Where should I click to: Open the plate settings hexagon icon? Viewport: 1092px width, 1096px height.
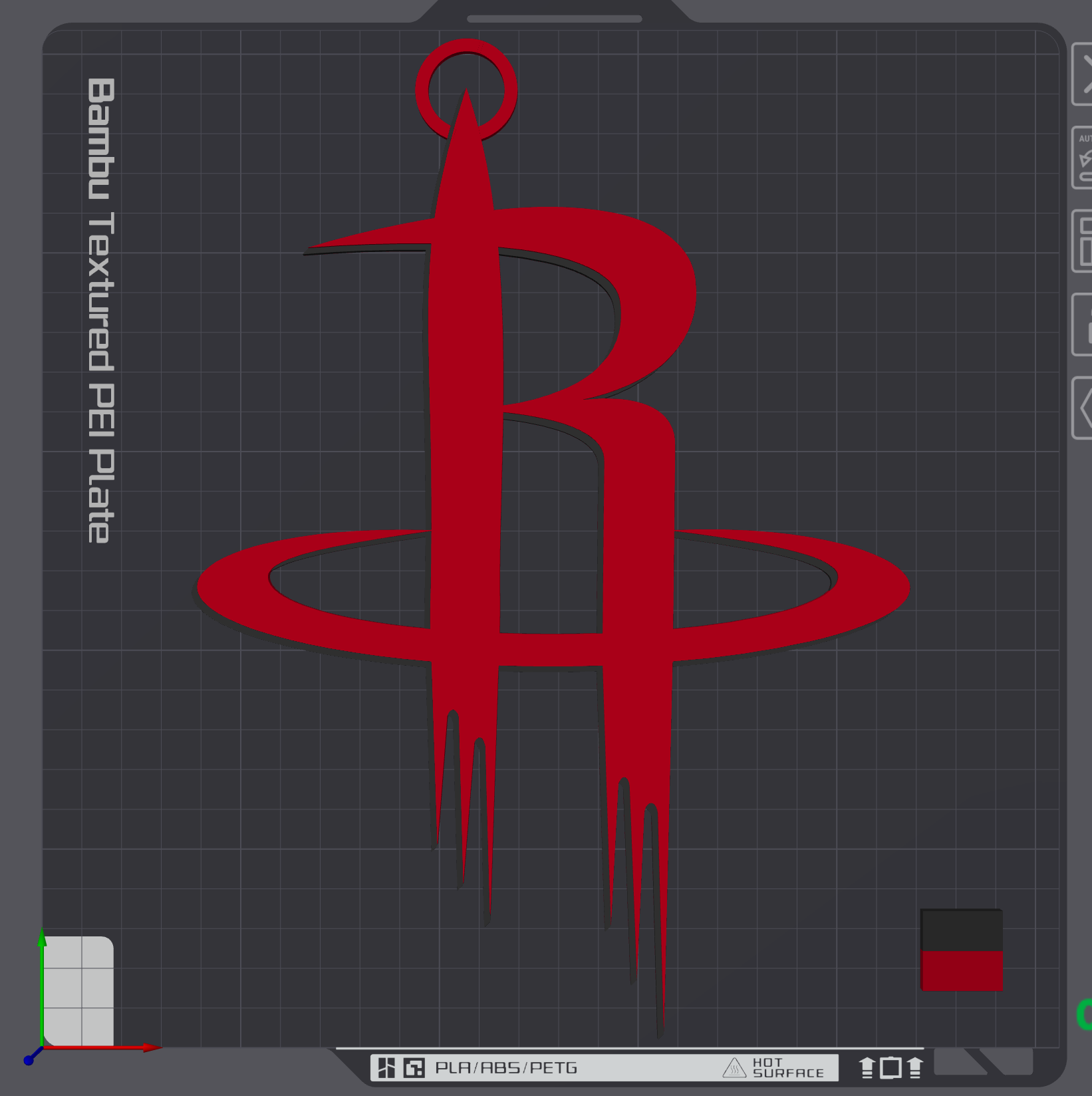[1083, 408]
